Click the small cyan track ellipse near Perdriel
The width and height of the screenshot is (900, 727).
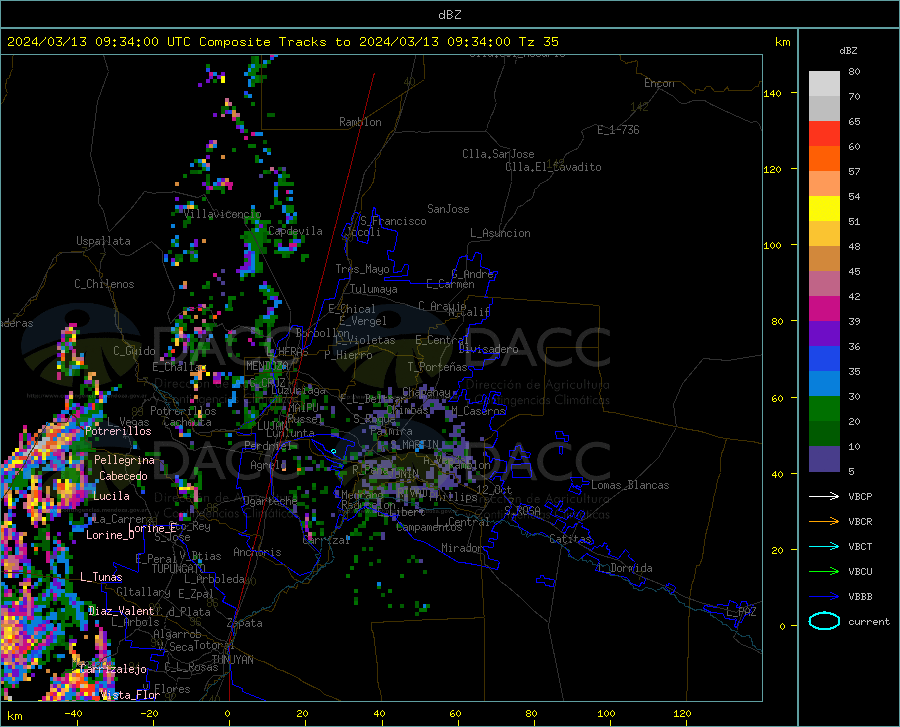333,452
